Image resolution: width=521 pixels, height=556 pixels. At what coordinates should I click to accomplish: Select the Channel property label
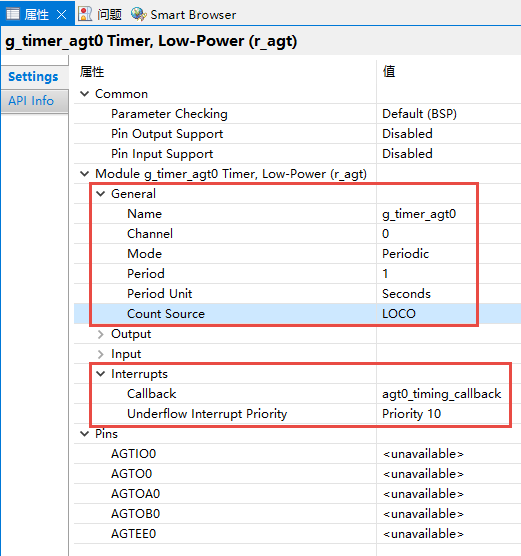(150, 234)
